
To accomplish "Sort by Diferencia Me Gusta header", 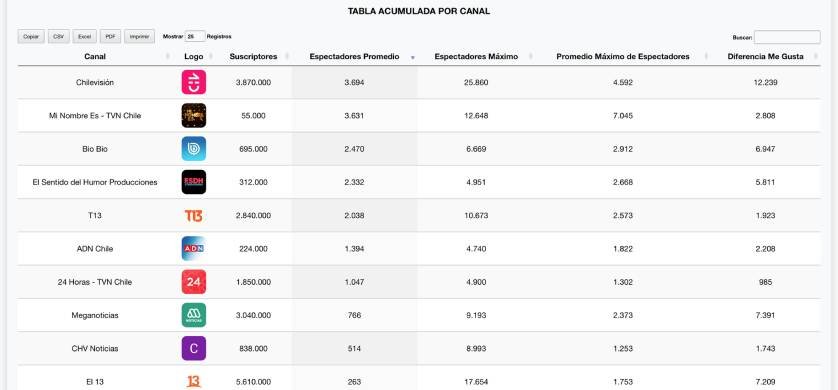I will click(x=765, y=57).
